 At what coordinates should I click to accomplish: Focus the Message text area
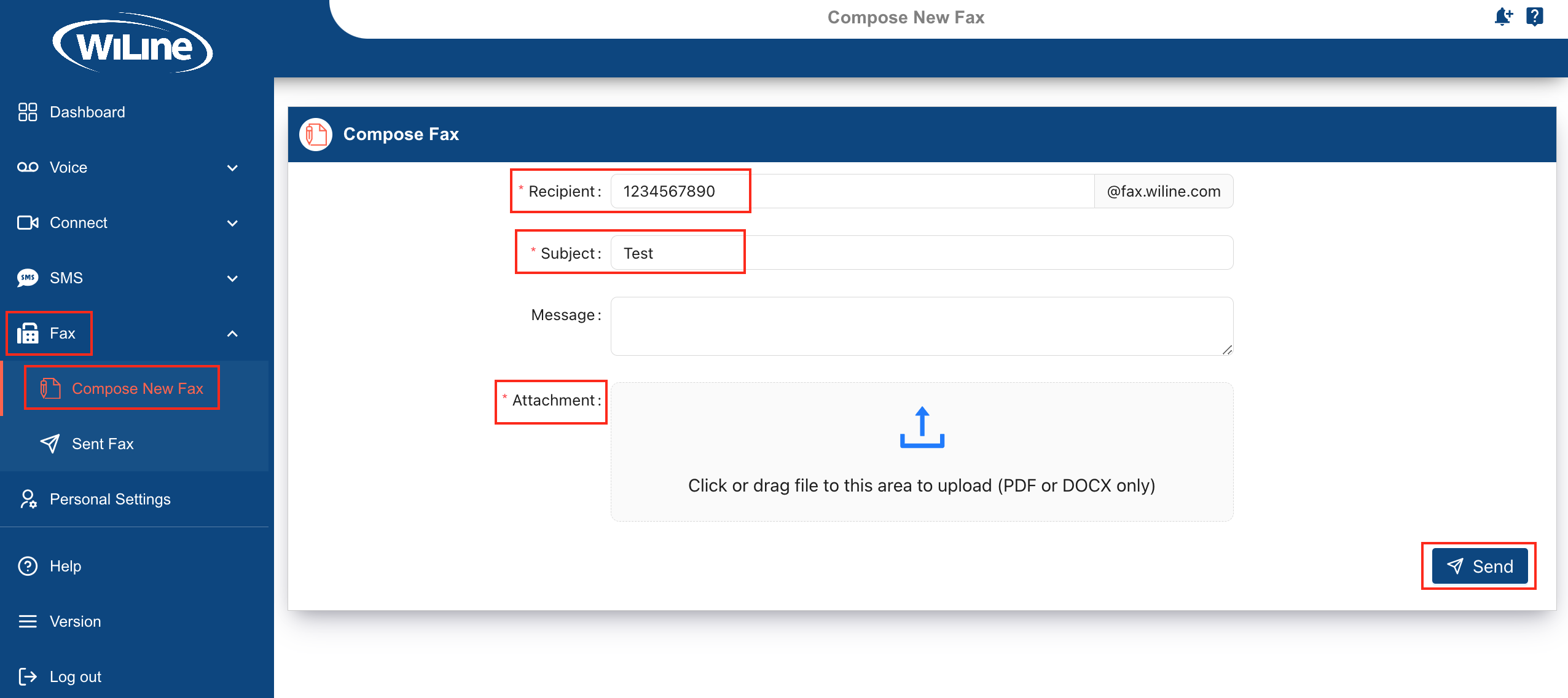tap(922, 326)
